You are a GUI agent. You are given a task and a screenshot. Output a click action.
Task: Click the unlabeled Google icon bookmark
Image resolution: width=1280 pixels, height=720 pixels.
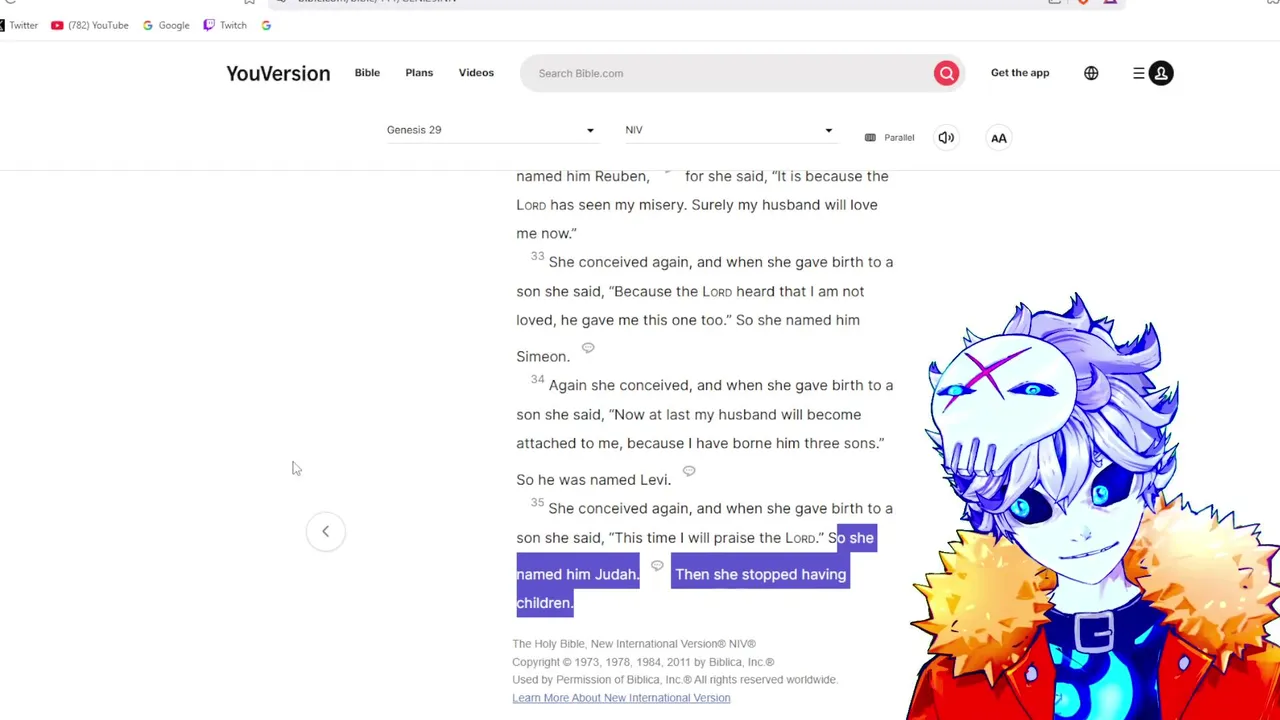point(266,25)
